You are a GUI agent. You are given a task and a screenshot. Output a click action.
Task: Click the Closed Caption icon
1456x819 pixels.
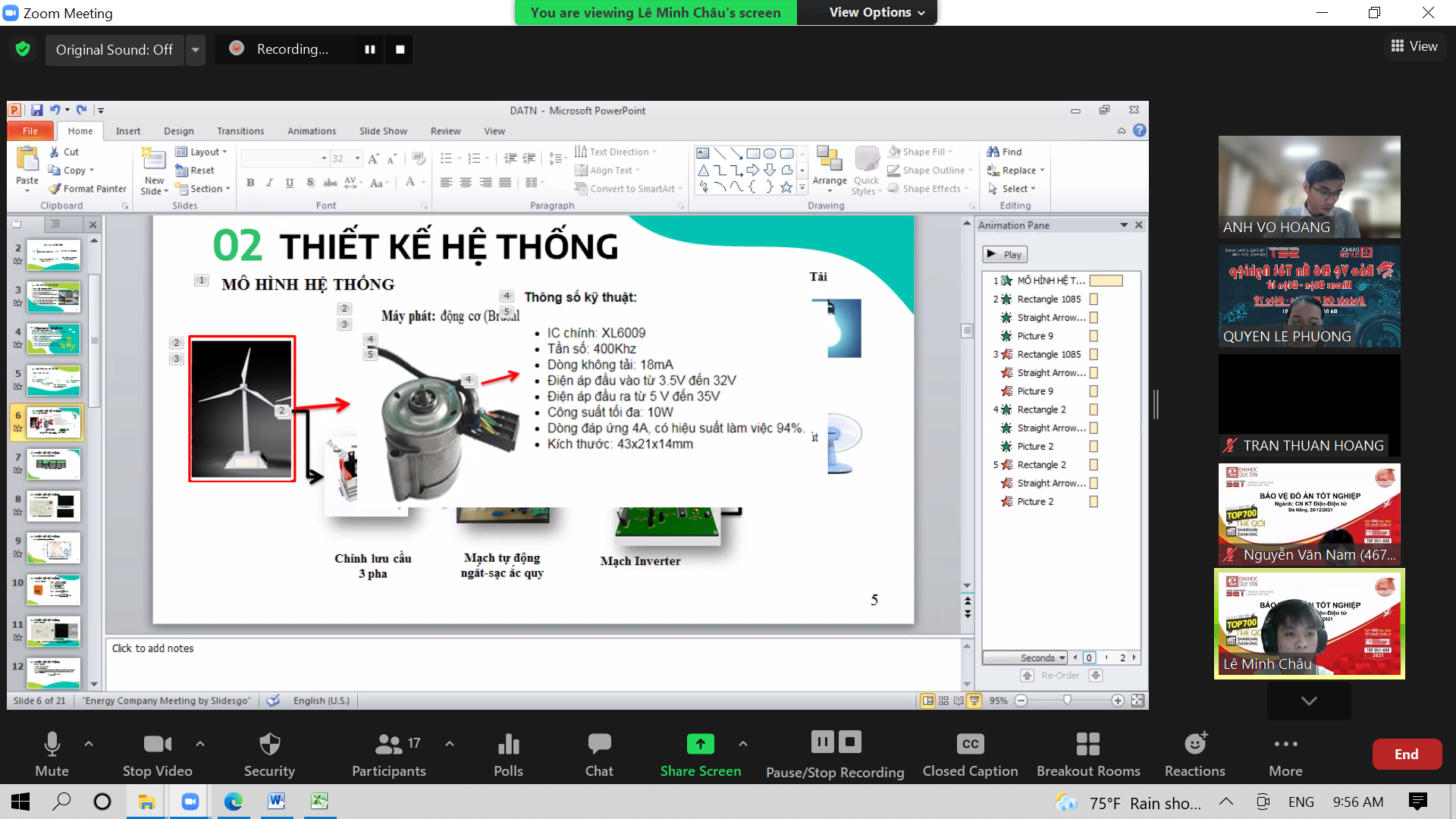(970, 745)
